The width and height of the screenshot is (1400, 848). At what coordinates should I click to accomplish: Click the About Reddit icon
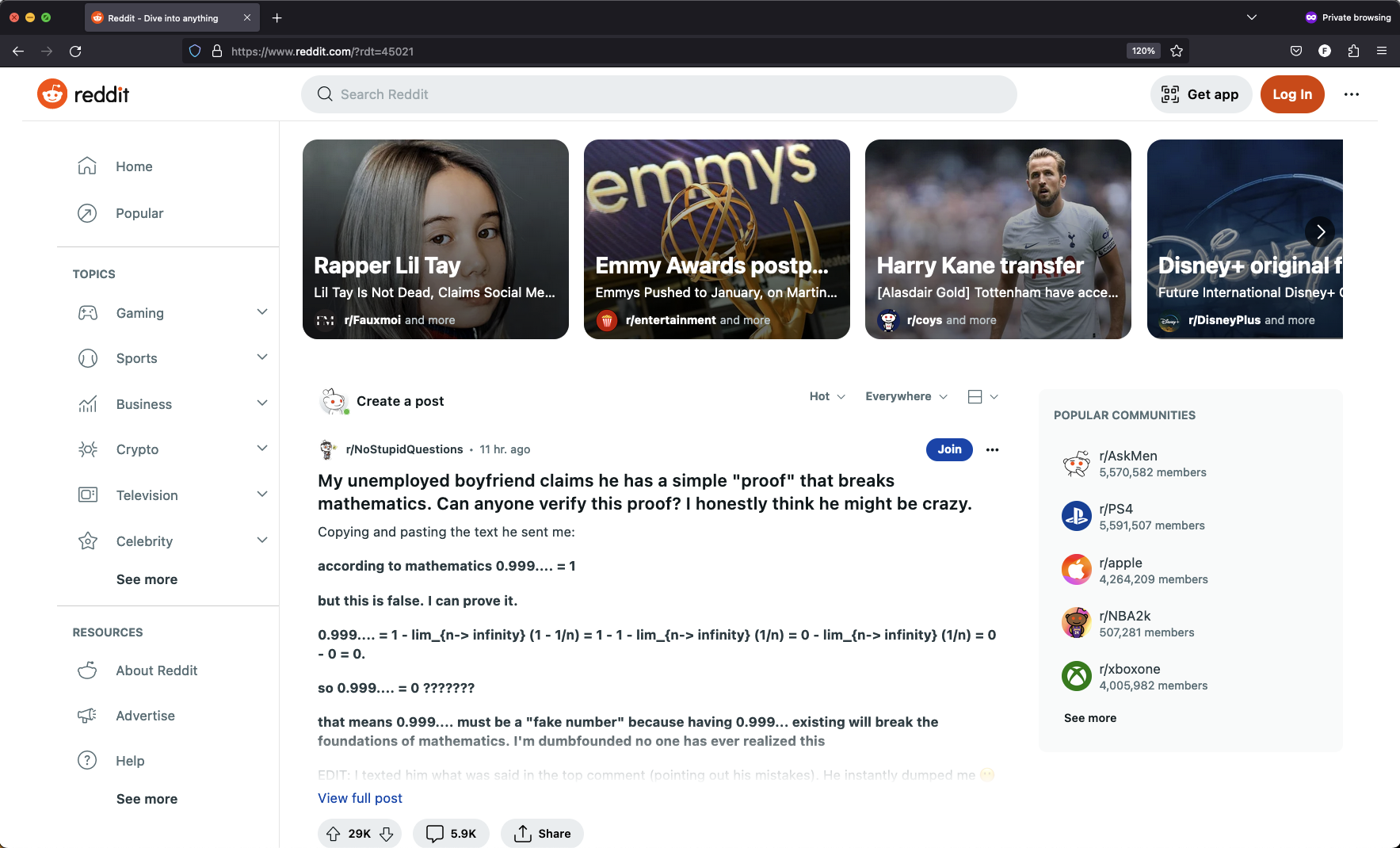87,670
